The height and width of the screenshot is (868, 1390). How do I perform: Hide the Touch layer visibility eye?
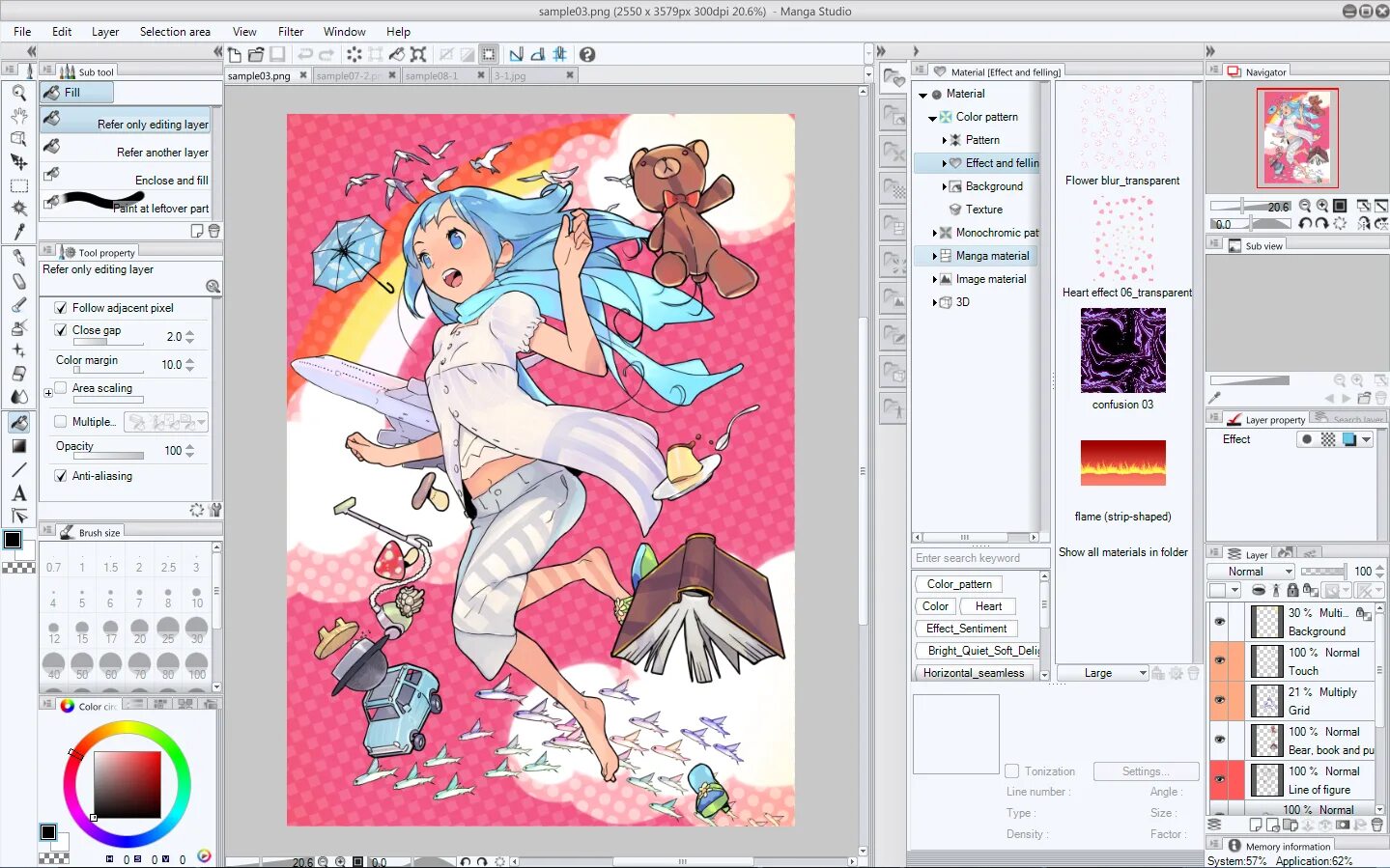pos(1219,660)
